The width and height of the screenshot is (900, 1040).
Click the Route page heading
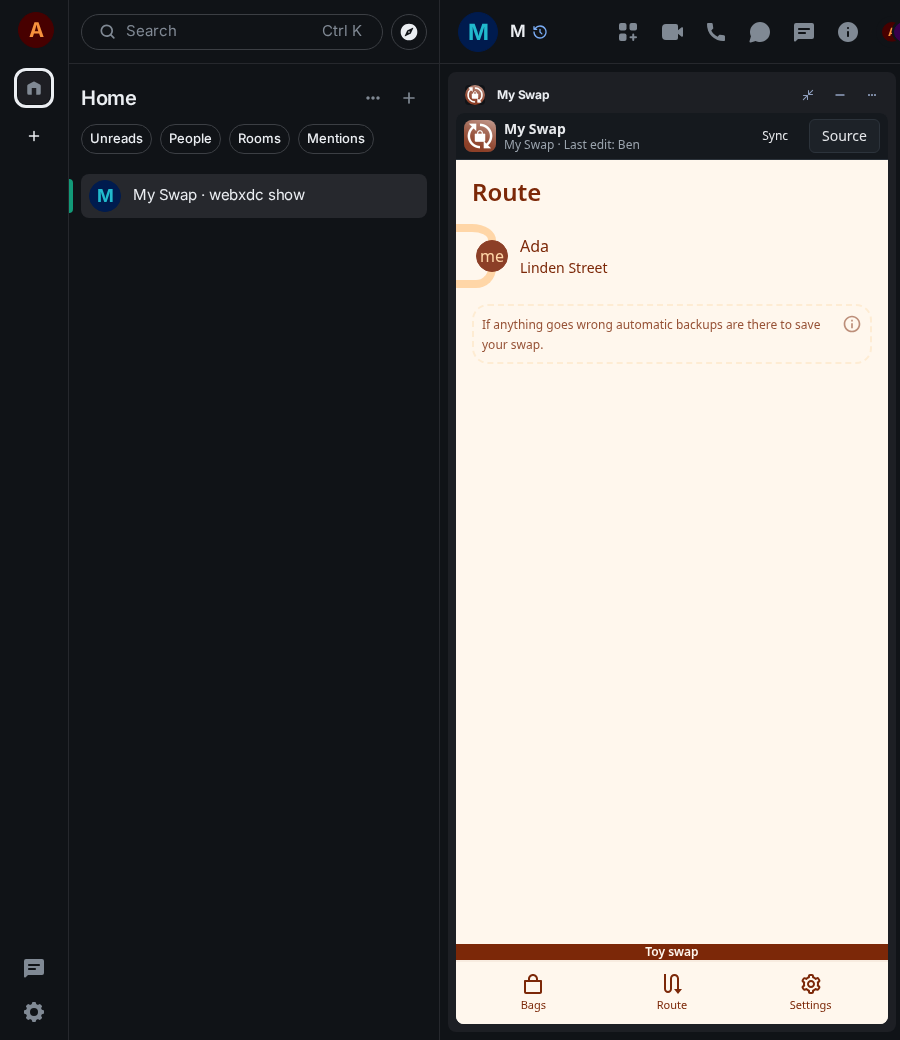point(506,193)
